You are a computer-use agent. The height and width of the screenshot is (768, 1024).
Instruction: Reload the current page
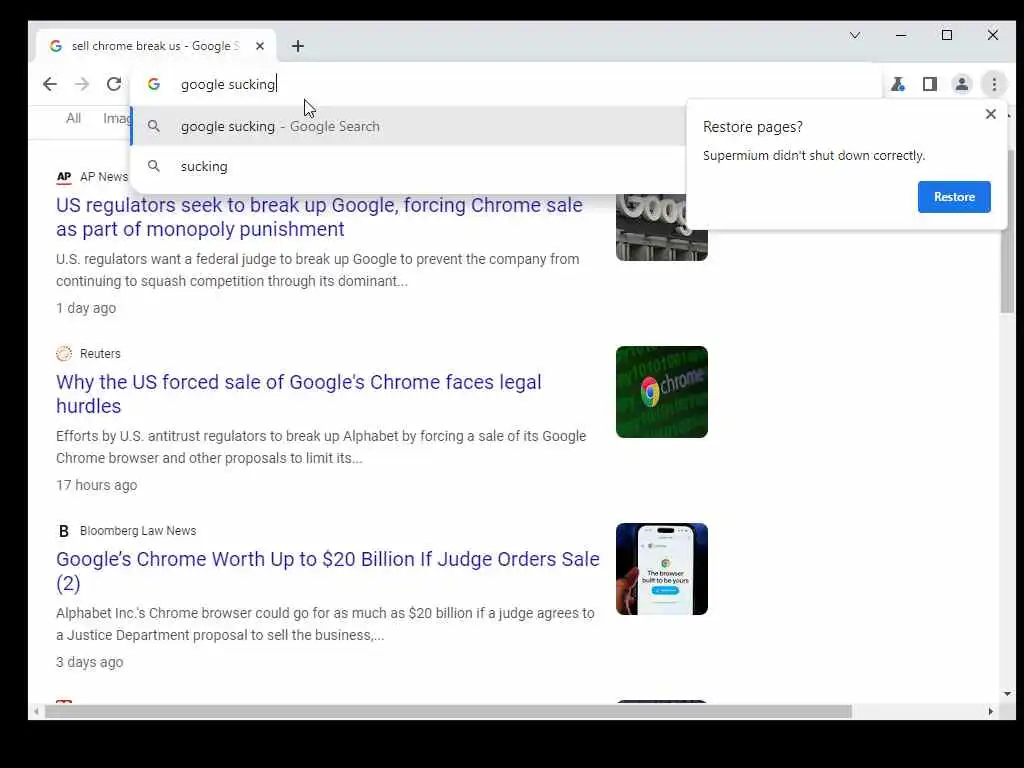114,84
